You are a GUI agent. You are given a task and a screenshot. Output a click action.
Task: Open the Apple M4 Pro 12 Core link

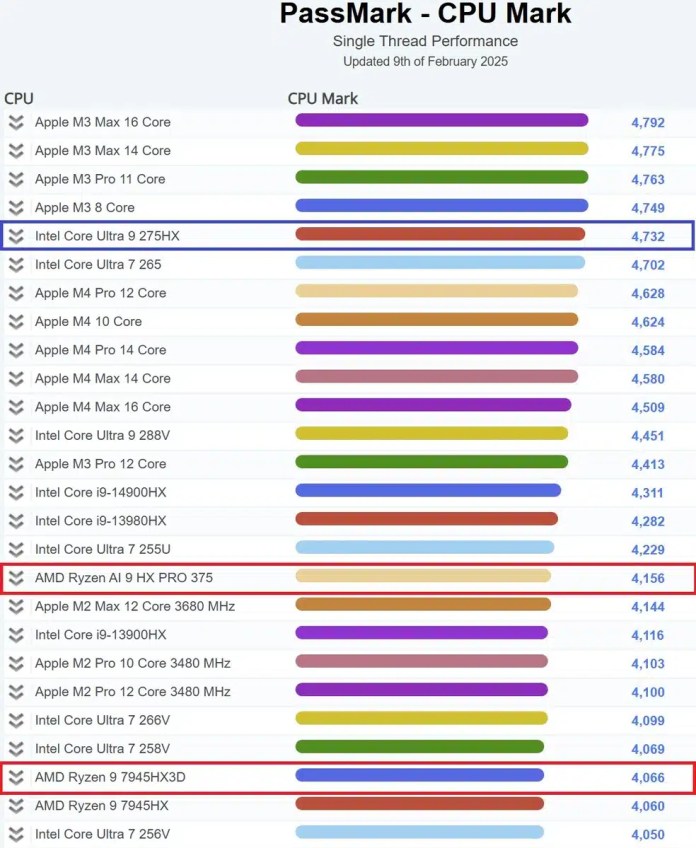pos(101,293)
